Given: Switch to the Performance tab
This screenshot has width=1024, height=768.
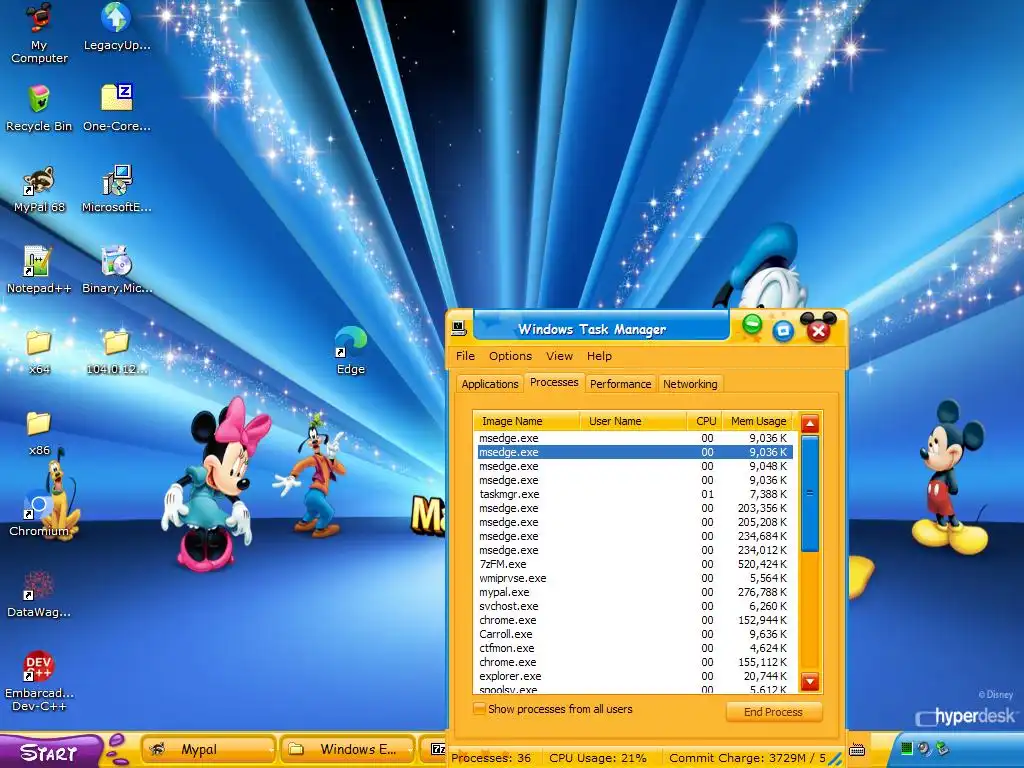Looking at the screenshot, I should [x=620, y=384].
